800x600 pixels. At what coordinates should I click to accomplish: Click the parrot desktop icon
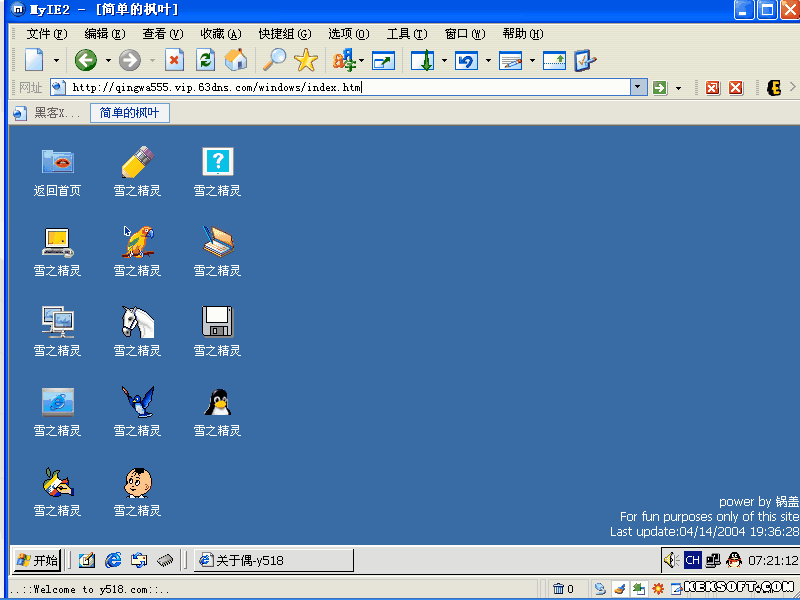[x=138, y=241]
